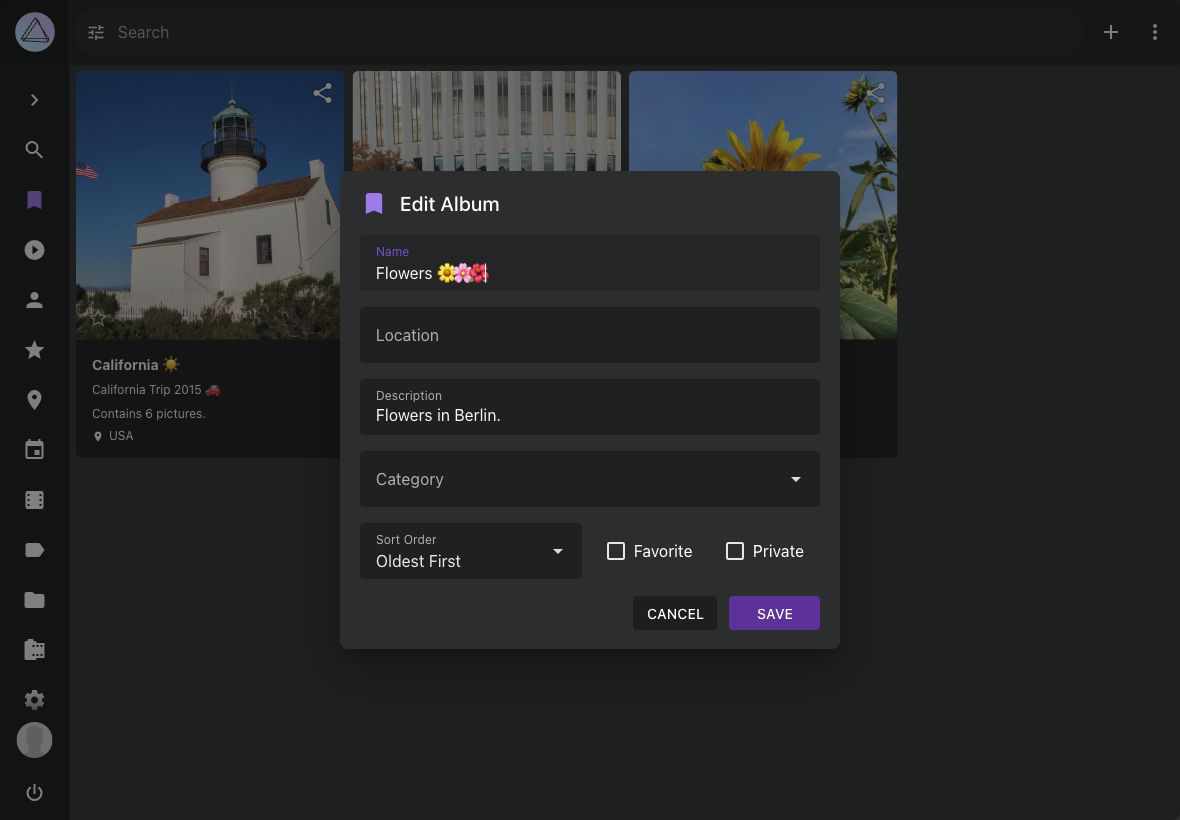Click the Location input field
Viewport: 1180px width, 820px height.
[590, 335]
